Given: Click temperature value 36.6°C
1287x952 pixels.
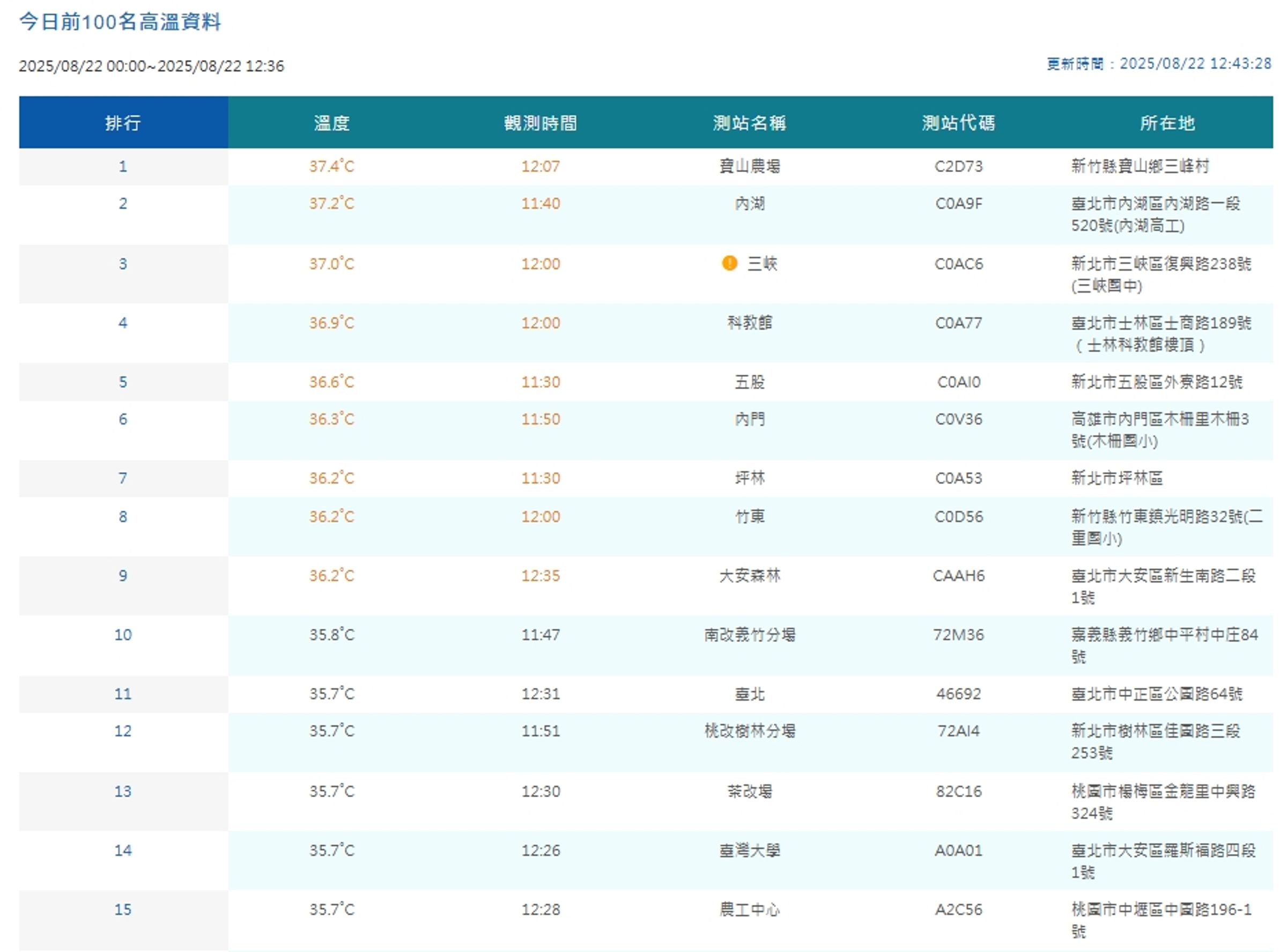Looking at the screenshot, I should coord(332,382).
